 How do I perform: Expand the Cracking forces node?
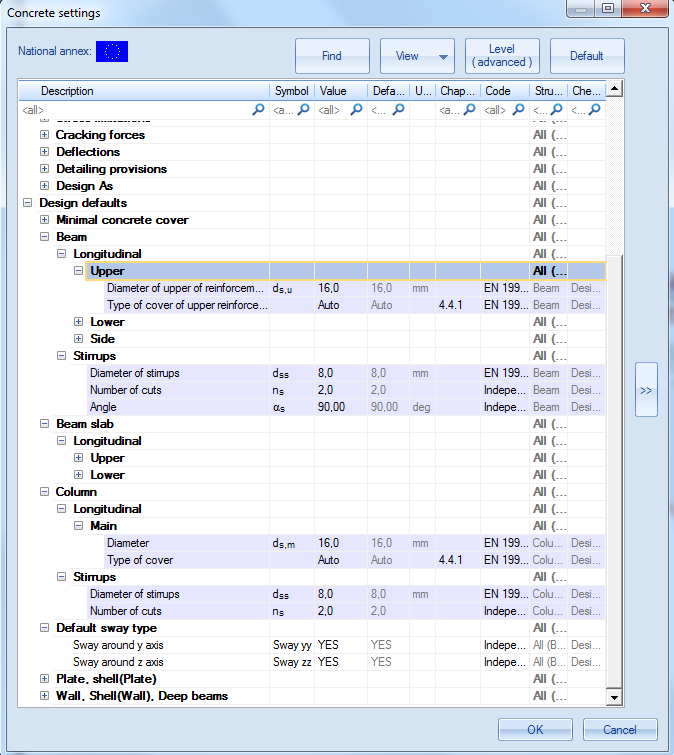point(44,135)
